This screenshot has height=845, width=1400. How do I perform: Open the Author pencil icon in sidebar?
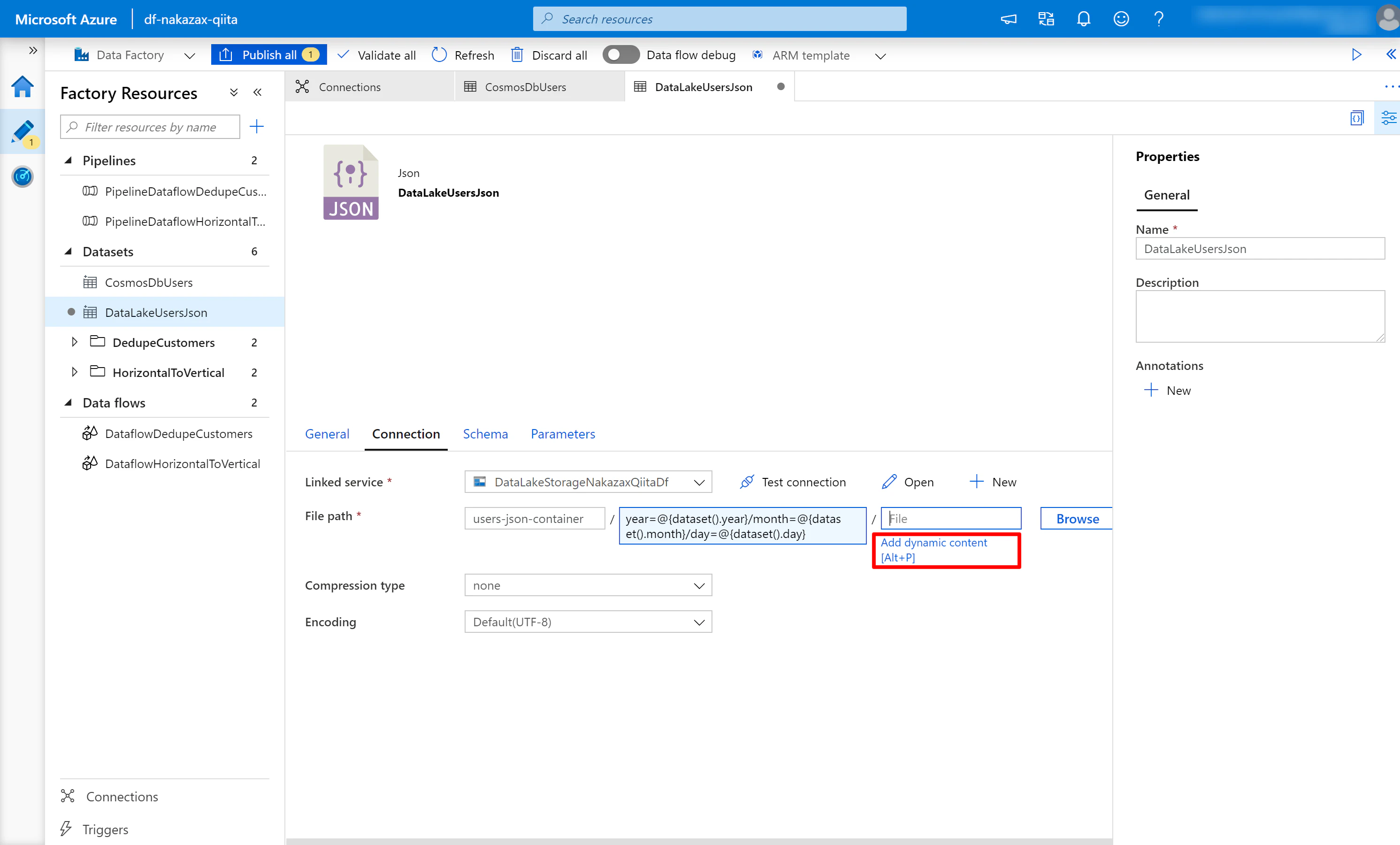point(22,132)
